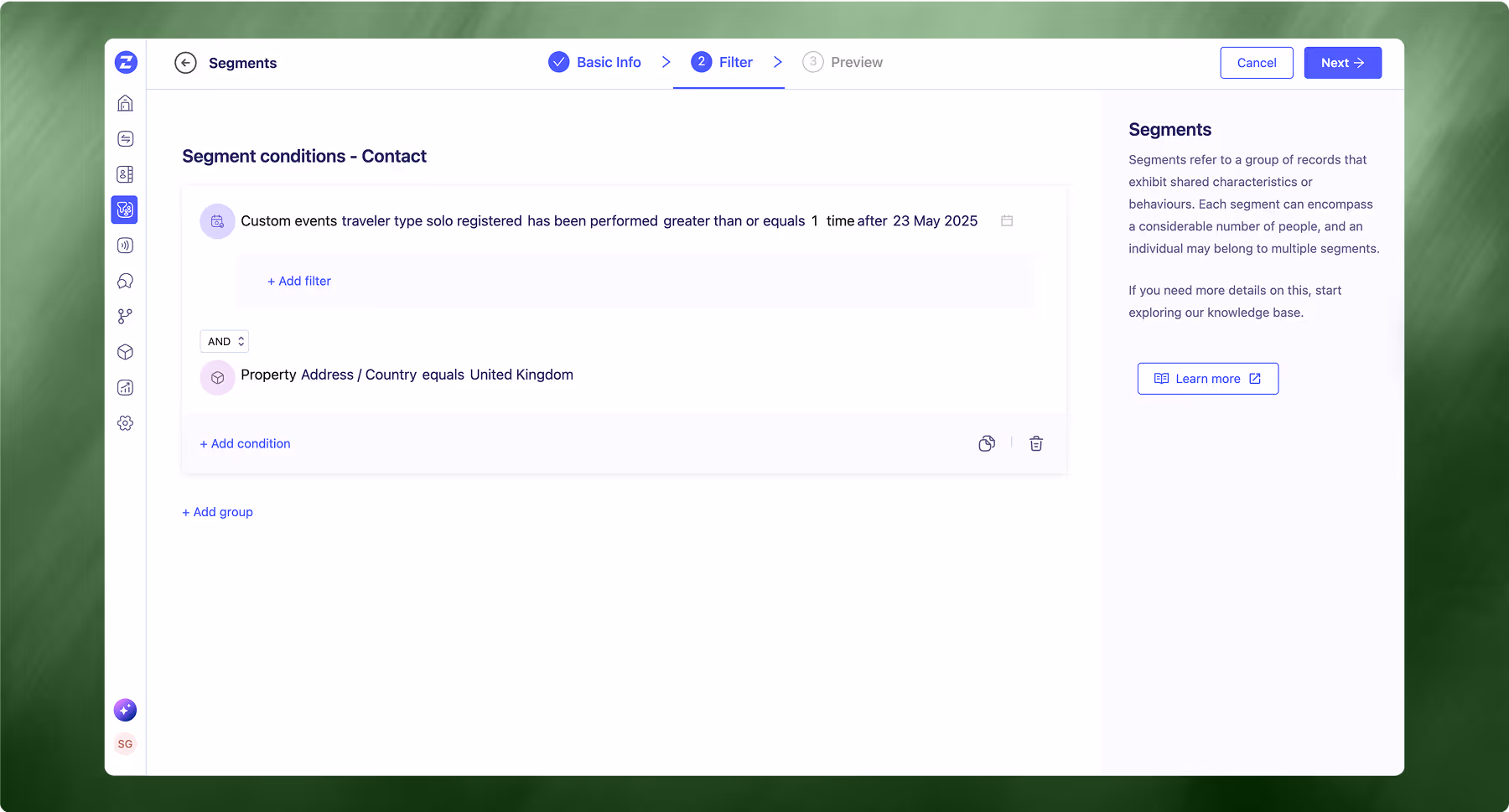Click '+ Add group'
This screenshot has height=812, width=1509.
pyautogui.click(x=217, y=512)
